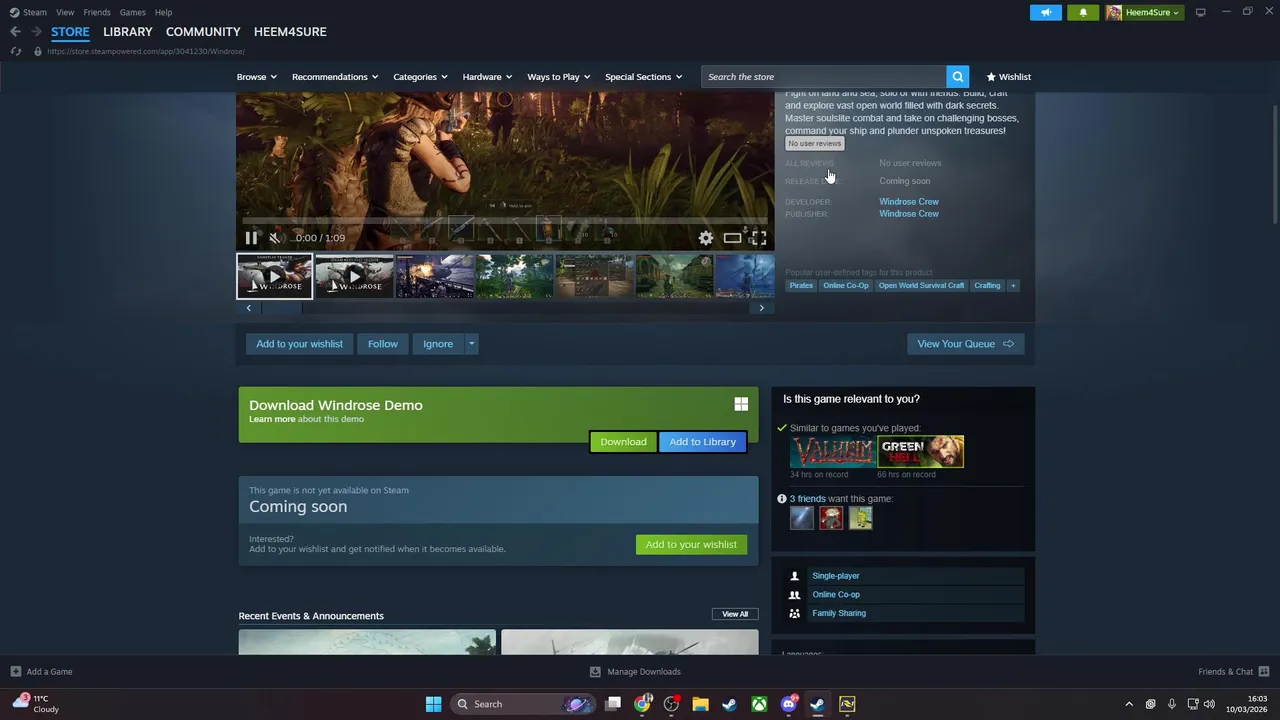Image resolution: width=1280 pixels, height=720 pixels.
Task: Open File Explorer from the taskbar
Action: click(700, 704)
